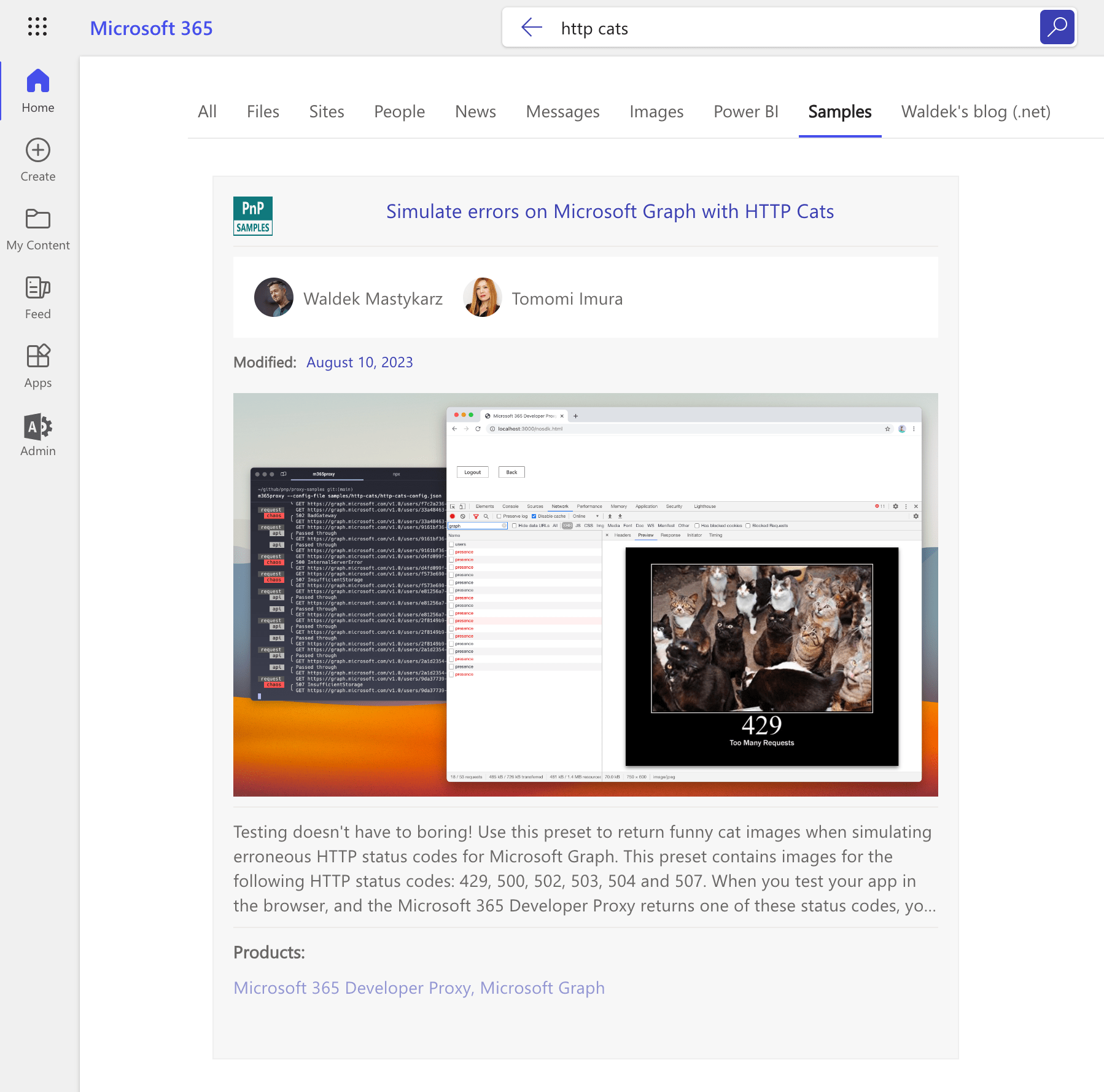Image resolution: width=1104 pixels, height=1092 pixels.
Task: Switch to Waldek's blog (.net) tab
Action: click(x=976, y=112)
